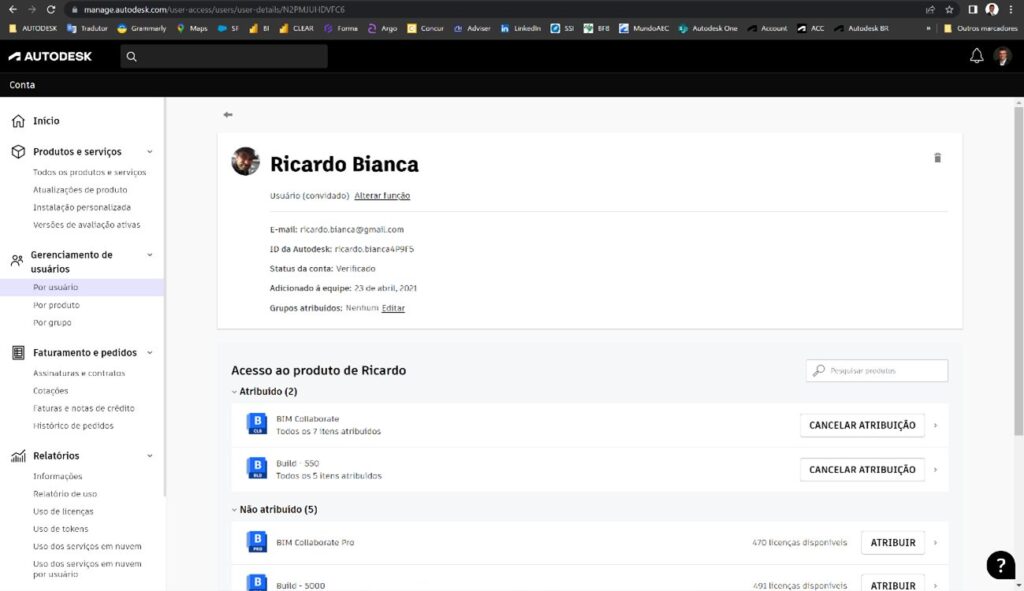
Task: Open the Grammarly bookmark
Action: pos(142,29)
